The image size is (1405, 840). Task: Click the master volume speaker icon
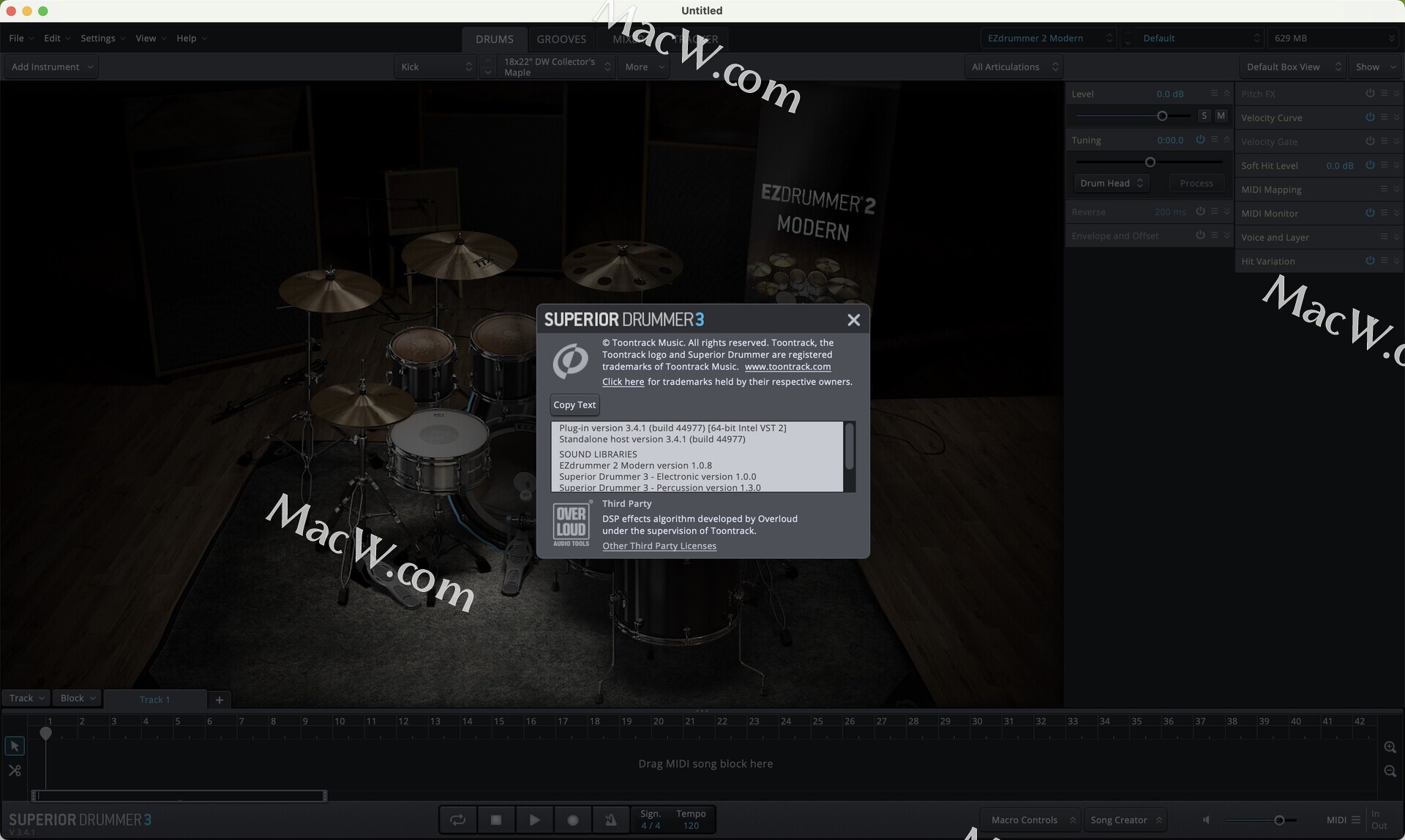pos(1207,820)
